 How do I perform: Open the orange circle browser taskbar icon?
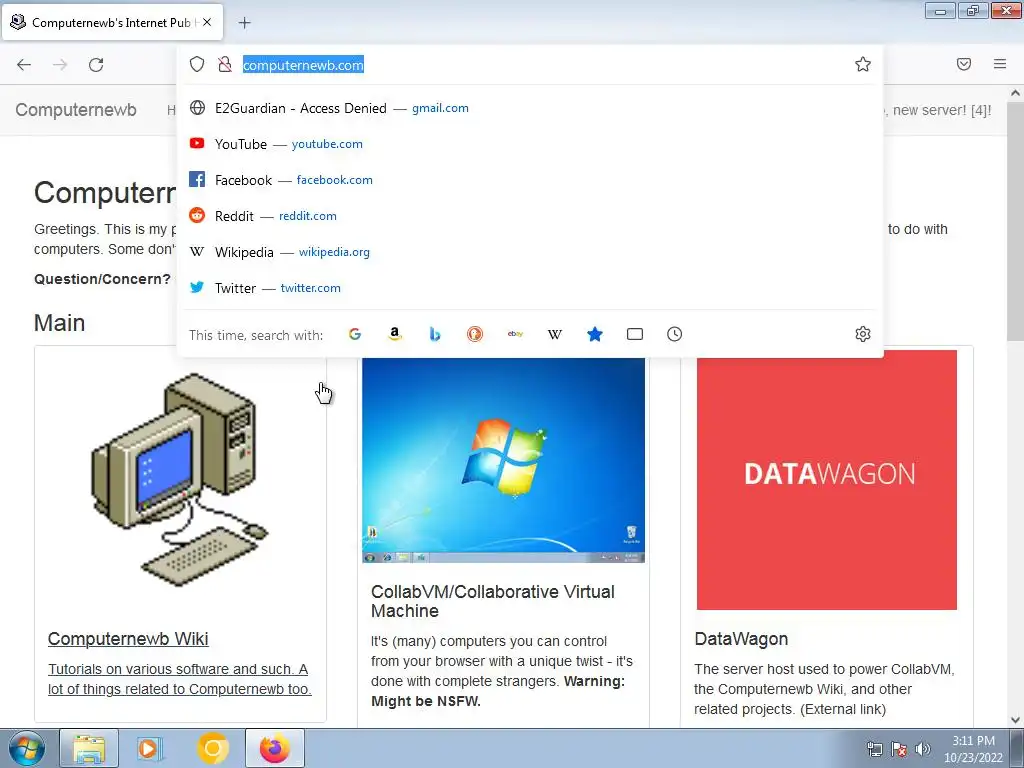click(212, 748)
